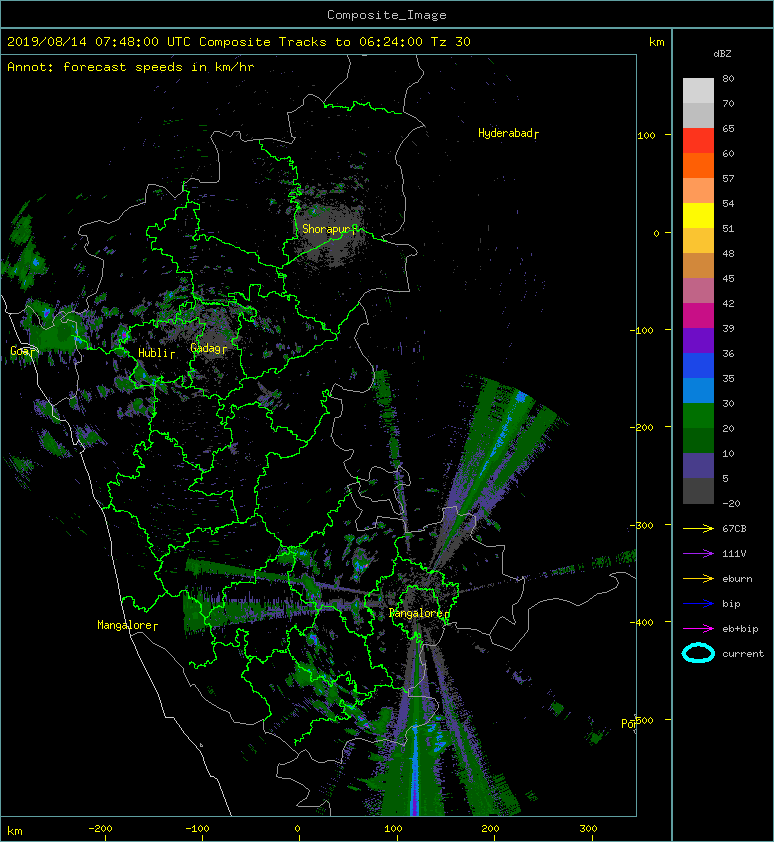Viewport: 774px width, 842px height.
Task: Click the yellow 67CB track arrow
Action: tap(698, 529)
